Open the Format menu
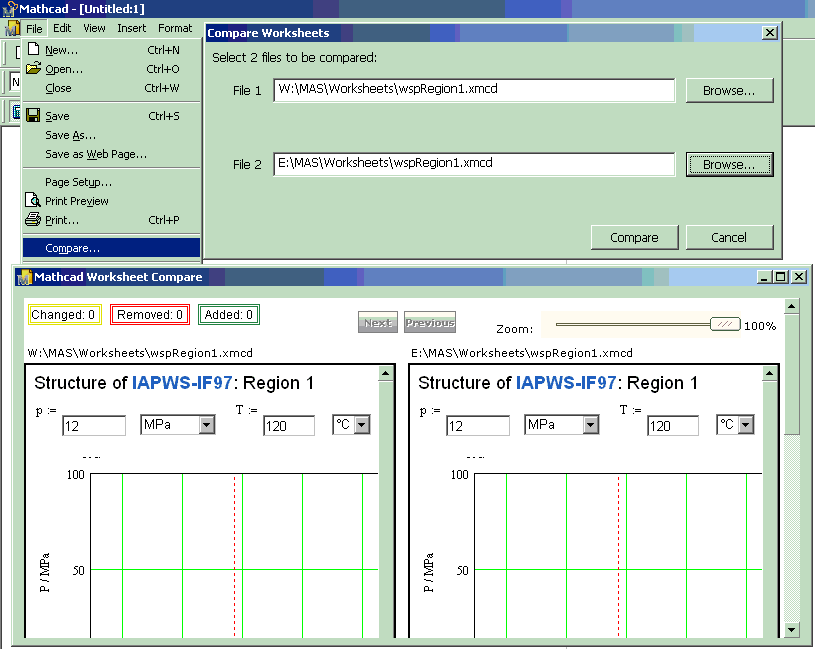 (x=175, y=28)
